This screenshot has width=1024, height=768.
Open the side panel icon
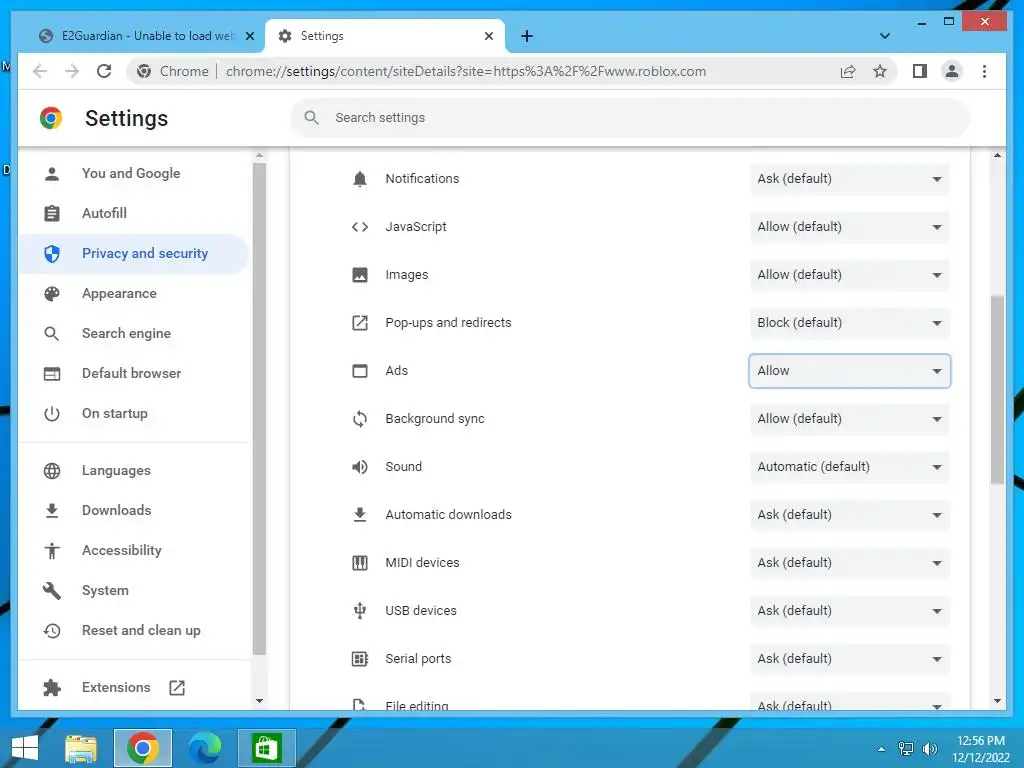(920, 71)
